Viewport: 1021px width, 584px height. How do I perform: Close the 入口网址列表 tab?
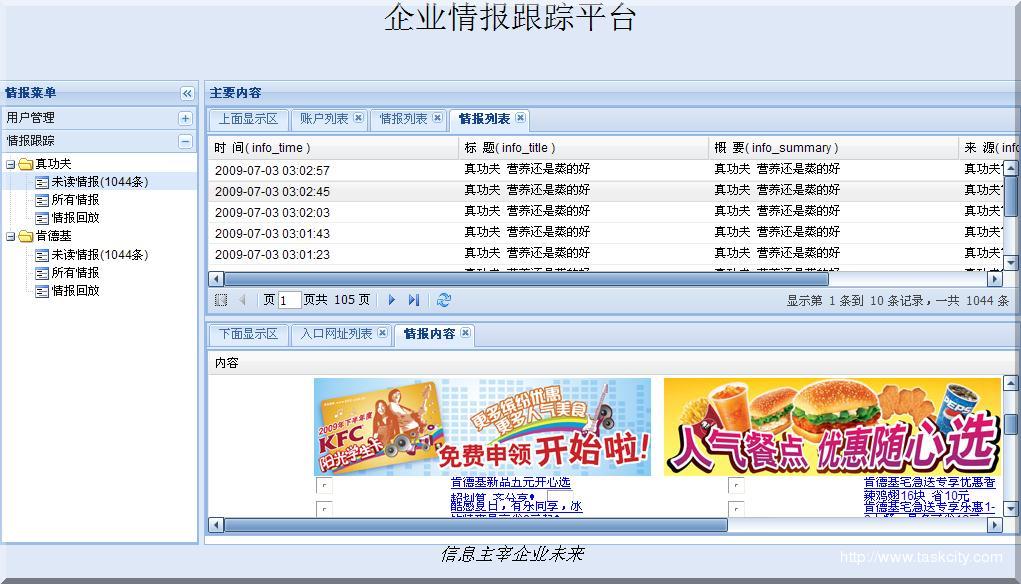coord(382,333)
